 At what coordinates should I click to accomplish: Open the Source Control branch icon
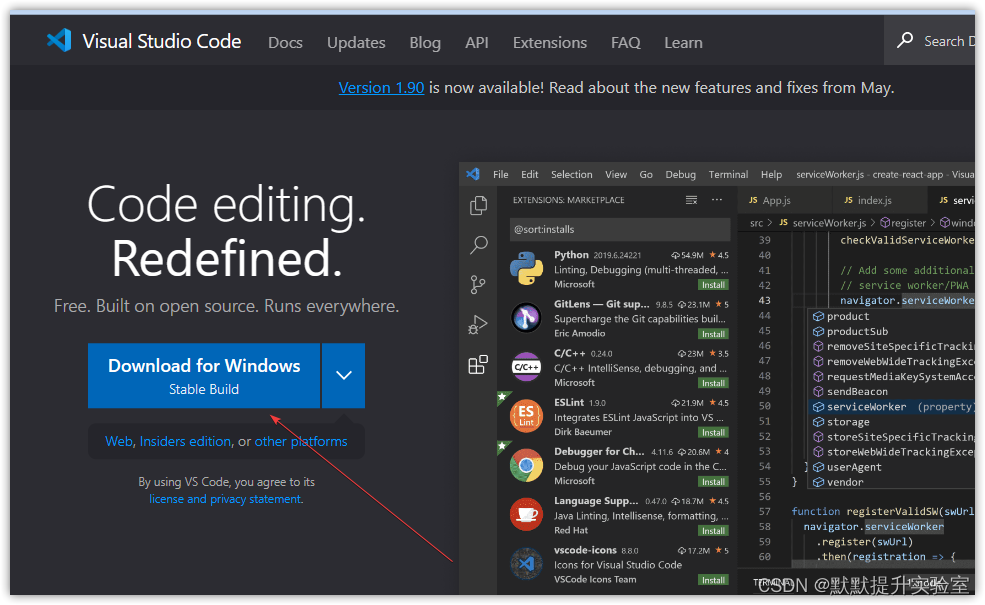[477, 285]
